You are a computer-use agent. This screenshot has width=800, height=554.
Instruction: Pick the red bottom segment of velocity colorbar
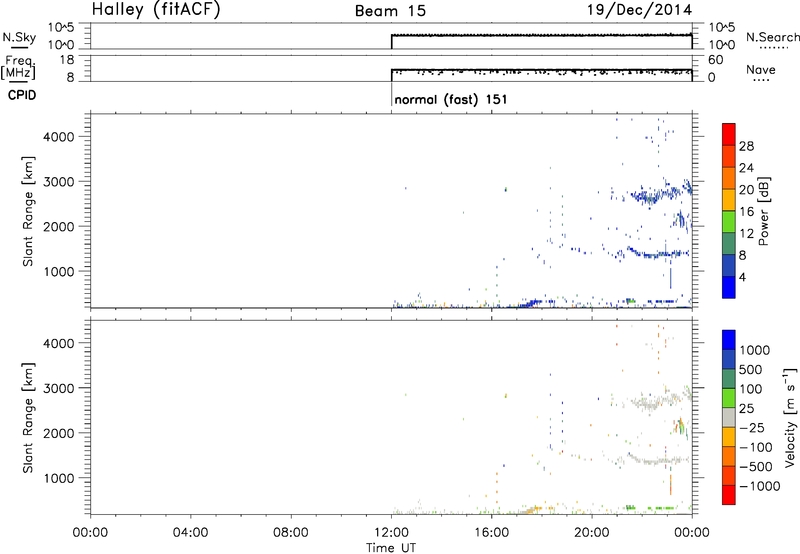tap(729, 495)
